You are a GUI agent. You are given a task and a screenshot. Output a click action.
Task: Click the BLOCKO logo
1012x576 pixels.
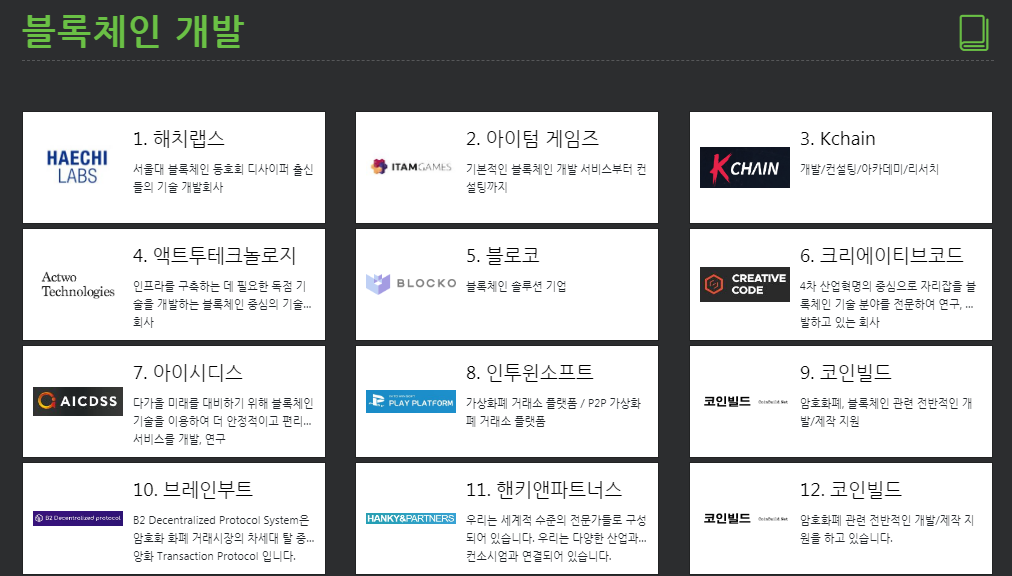pyautogui.click(x=410, y=284)
